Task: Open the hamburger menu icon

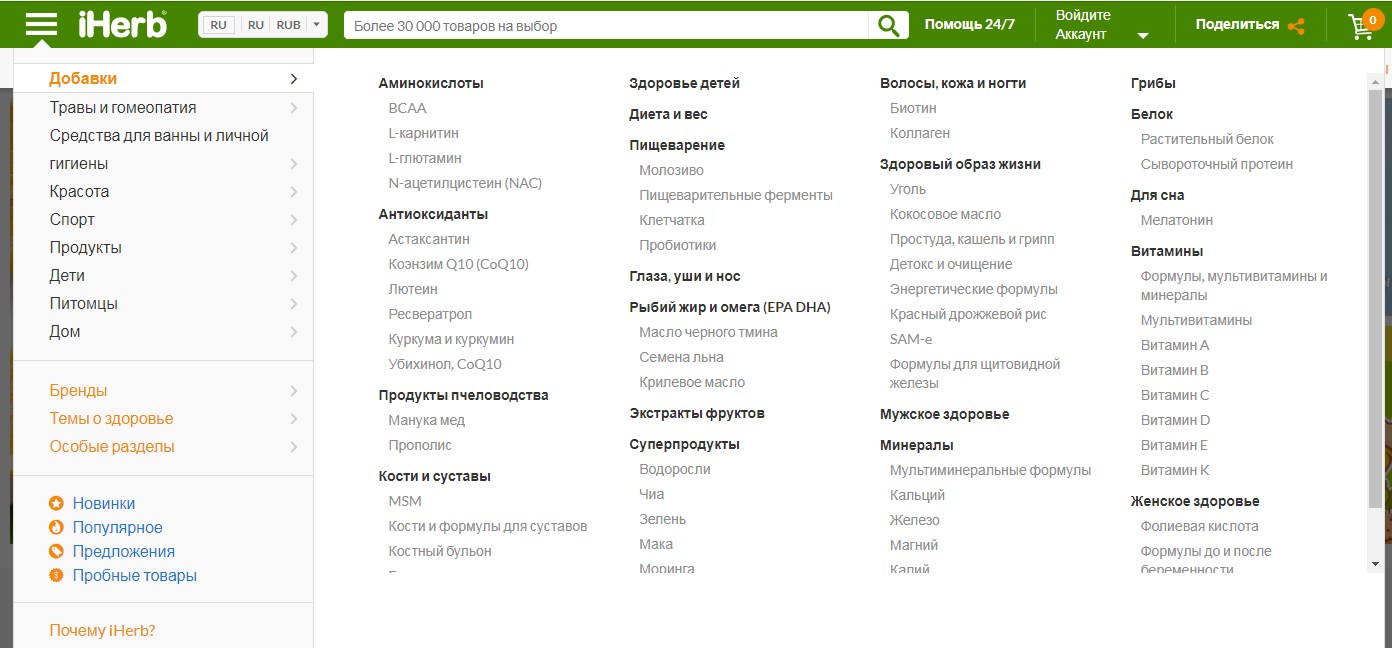Action: 41,24
